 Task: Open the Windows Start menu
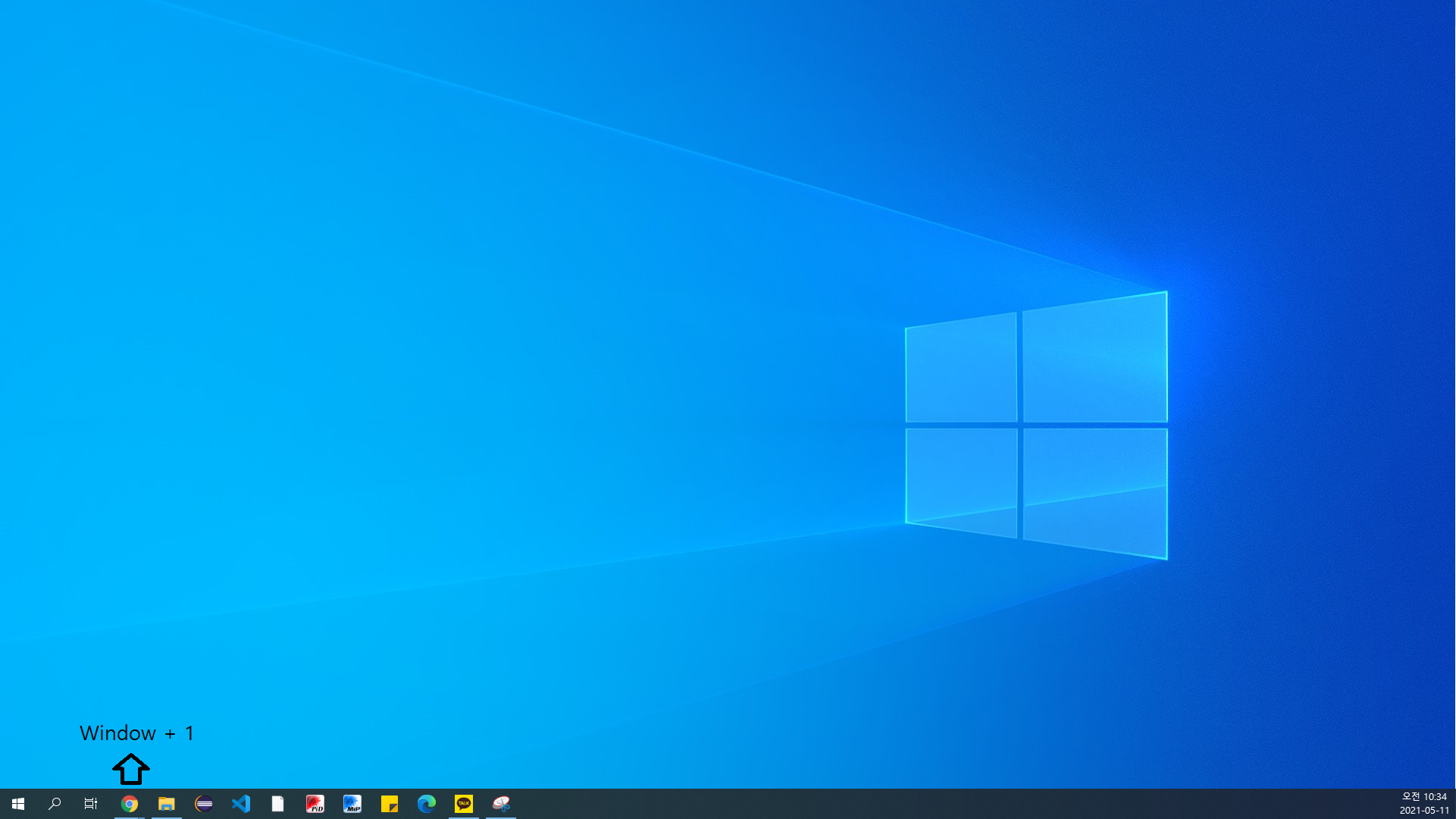click(x=18, y=804)
